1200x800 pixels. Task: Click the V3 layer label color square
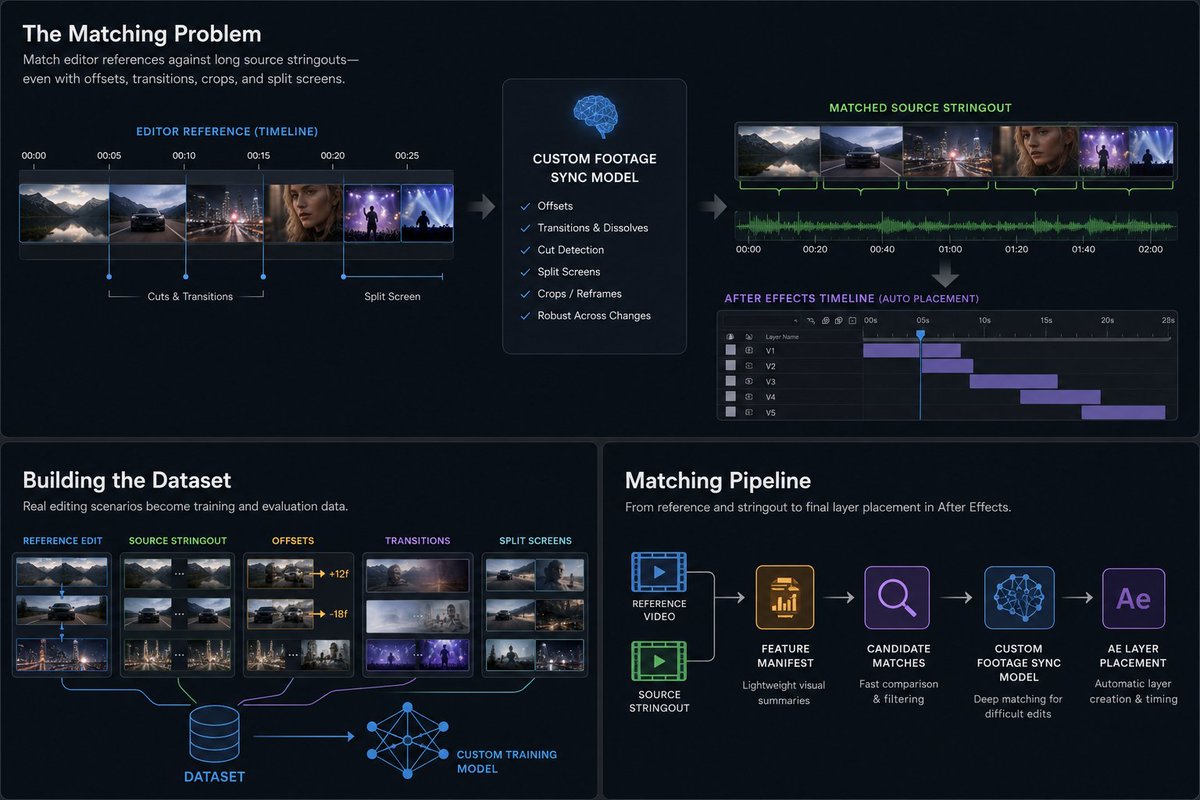[x=730, y=381]
